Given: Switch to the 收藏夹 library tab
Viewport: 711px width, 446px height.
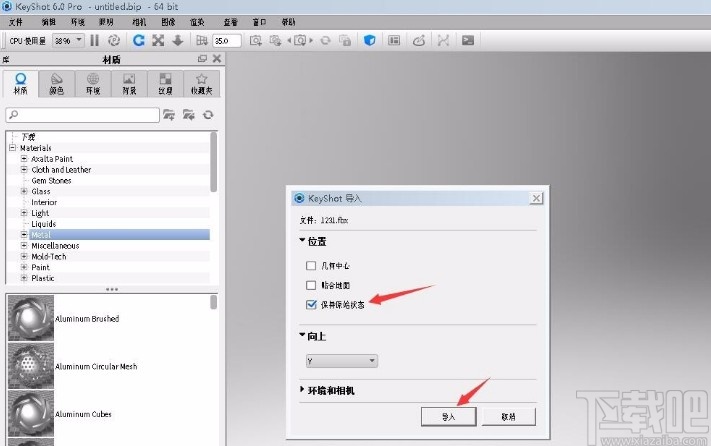Looking at the screenshot, I should pos(202,84).
